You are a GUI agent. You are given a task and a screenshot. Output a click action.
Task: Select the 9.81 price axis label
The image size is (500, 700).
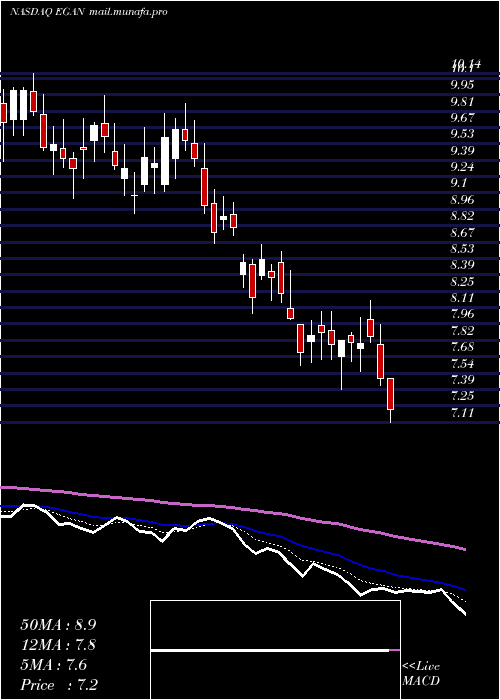[x=462, y=101]
